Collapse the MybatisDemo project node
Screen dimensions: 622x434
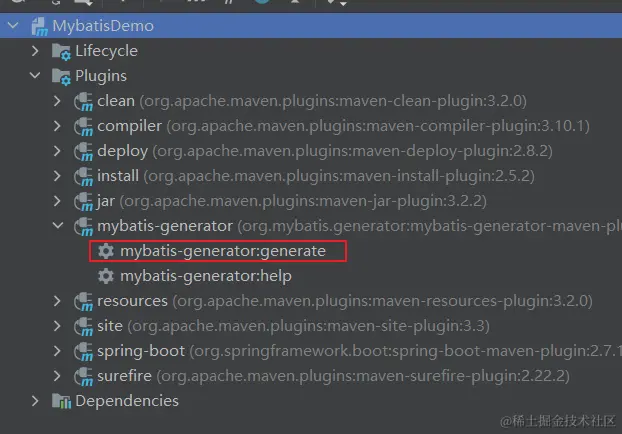(x=13, y=26)
